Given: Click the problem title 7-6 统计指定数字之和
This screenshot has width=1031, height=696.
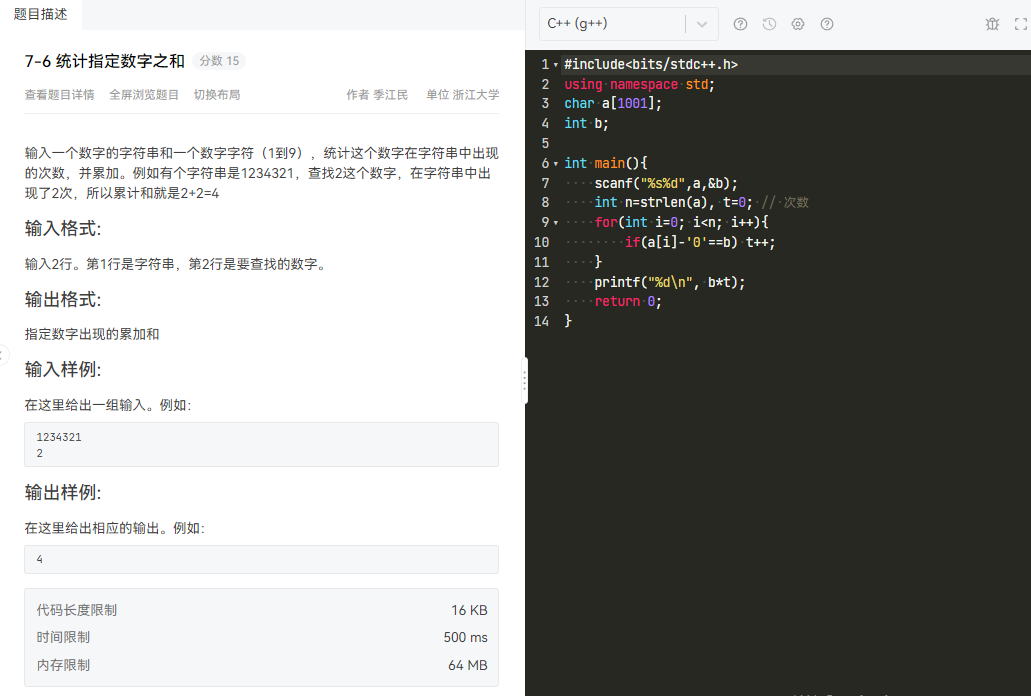Looking at the screenshot, I should (105, 61).
